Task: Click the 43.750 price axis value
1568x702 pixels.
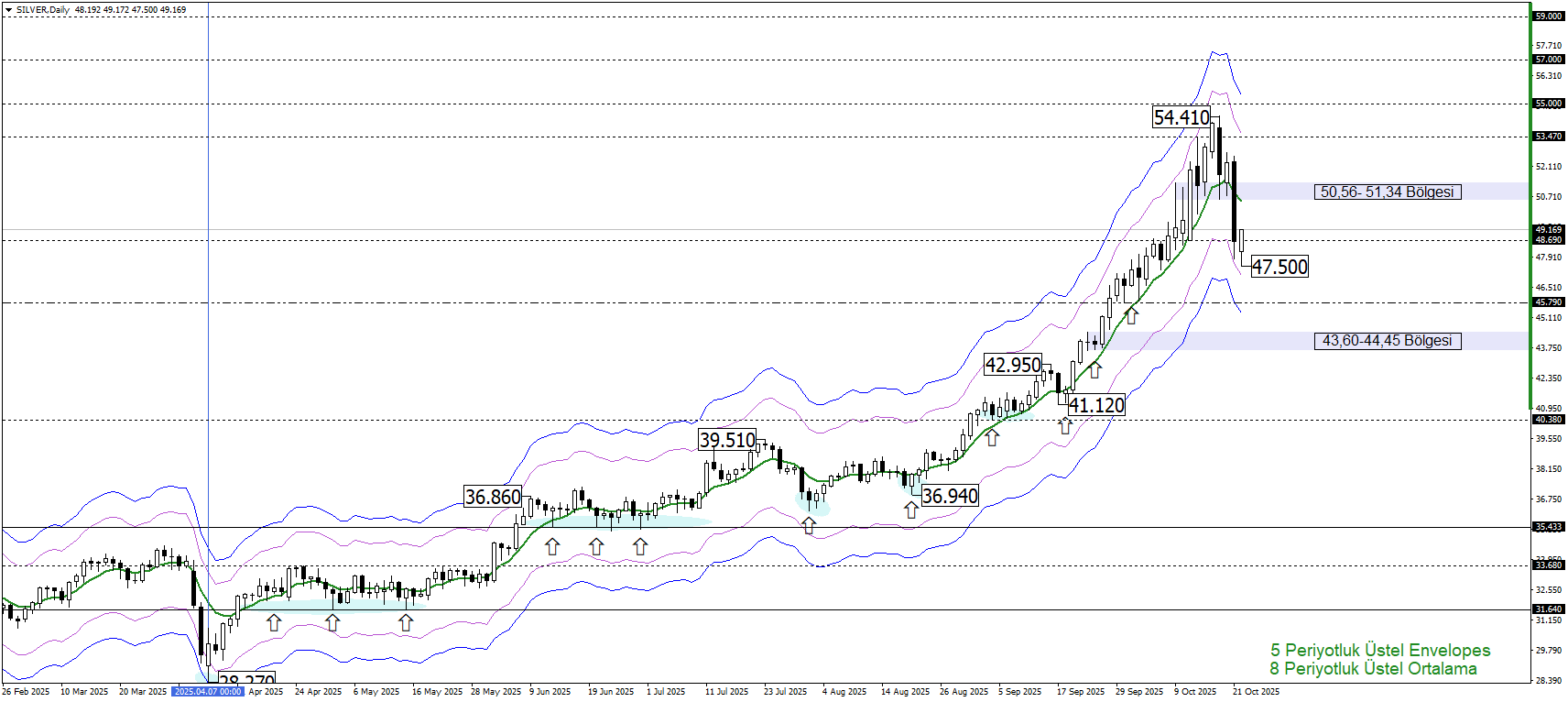Action: [x=1549, y=348]
